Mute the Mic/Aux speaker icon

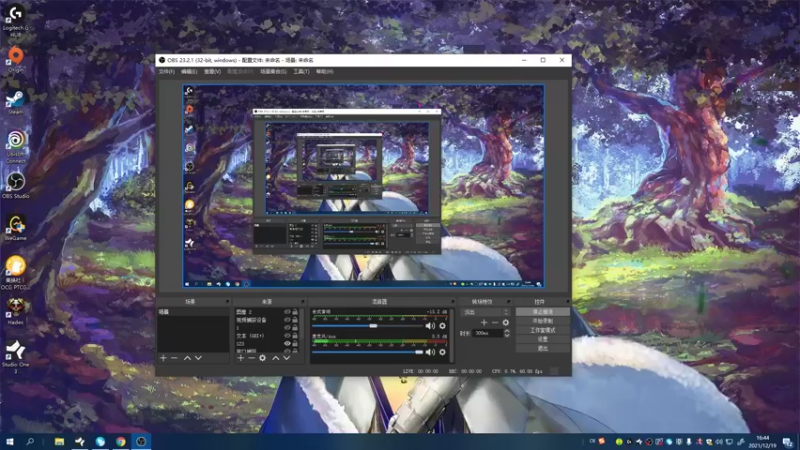[430, 352]
